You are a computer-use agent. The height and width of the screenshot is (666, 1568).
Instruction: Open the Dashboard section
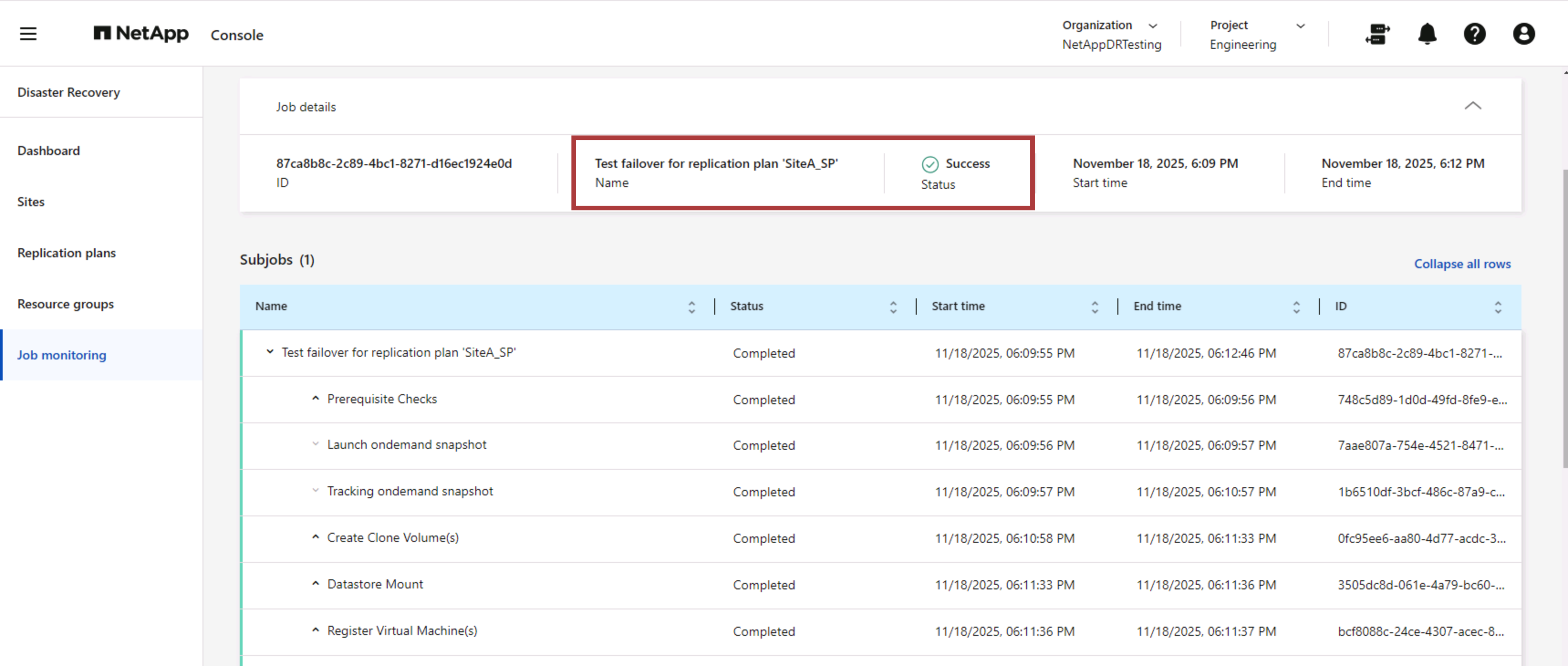click(x=49, y=151)
